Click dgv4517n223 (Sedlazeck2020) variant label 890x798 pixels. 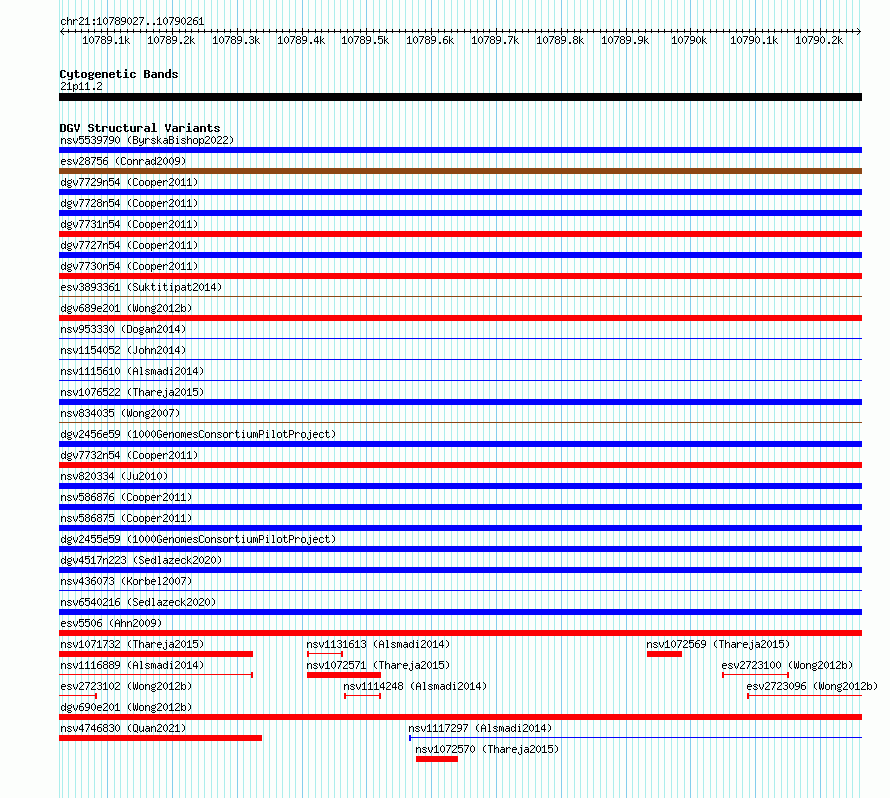141,560
